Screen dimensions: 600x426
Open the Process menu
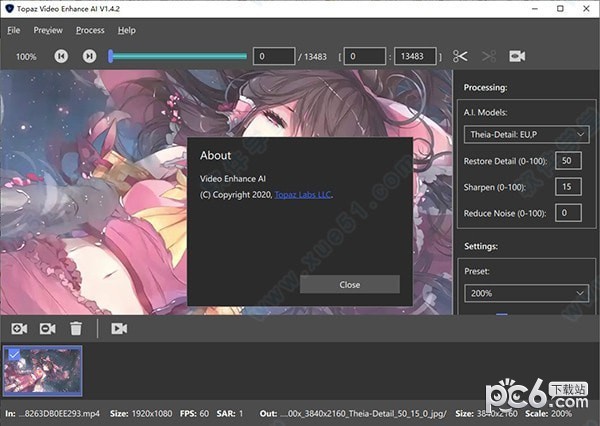(x=90, y=30)
